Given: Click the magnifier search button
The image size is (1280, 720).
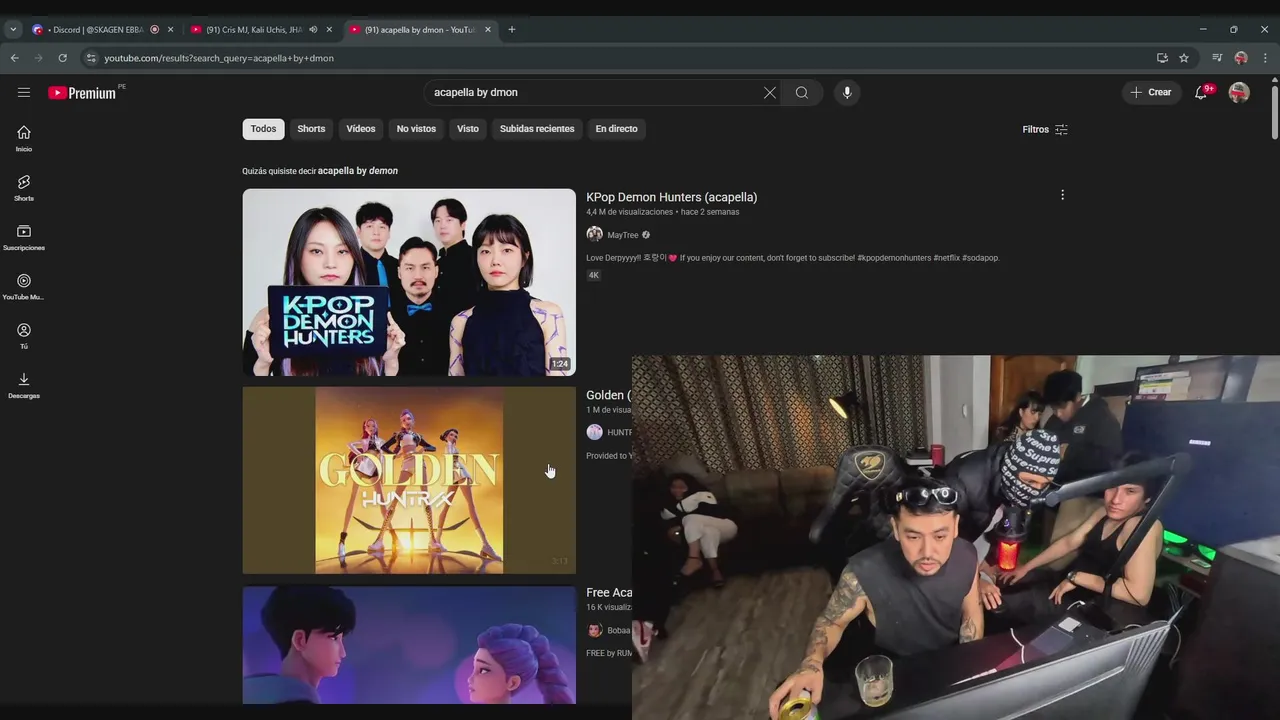Looking at the screenshot, I should click(802, 92).
